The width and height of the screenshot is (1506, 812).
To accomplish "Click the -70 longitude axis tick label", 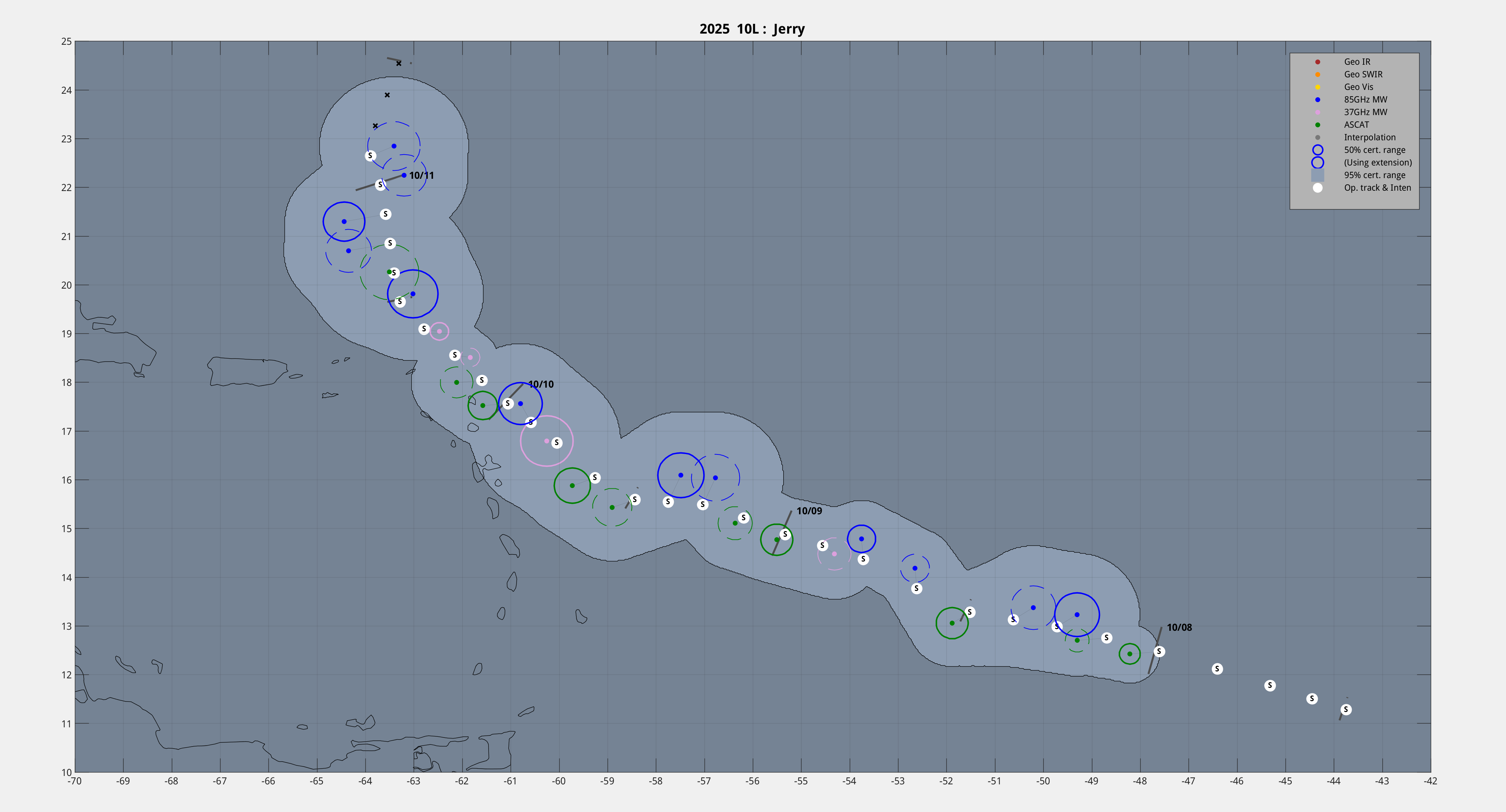I will coord(74,781).
